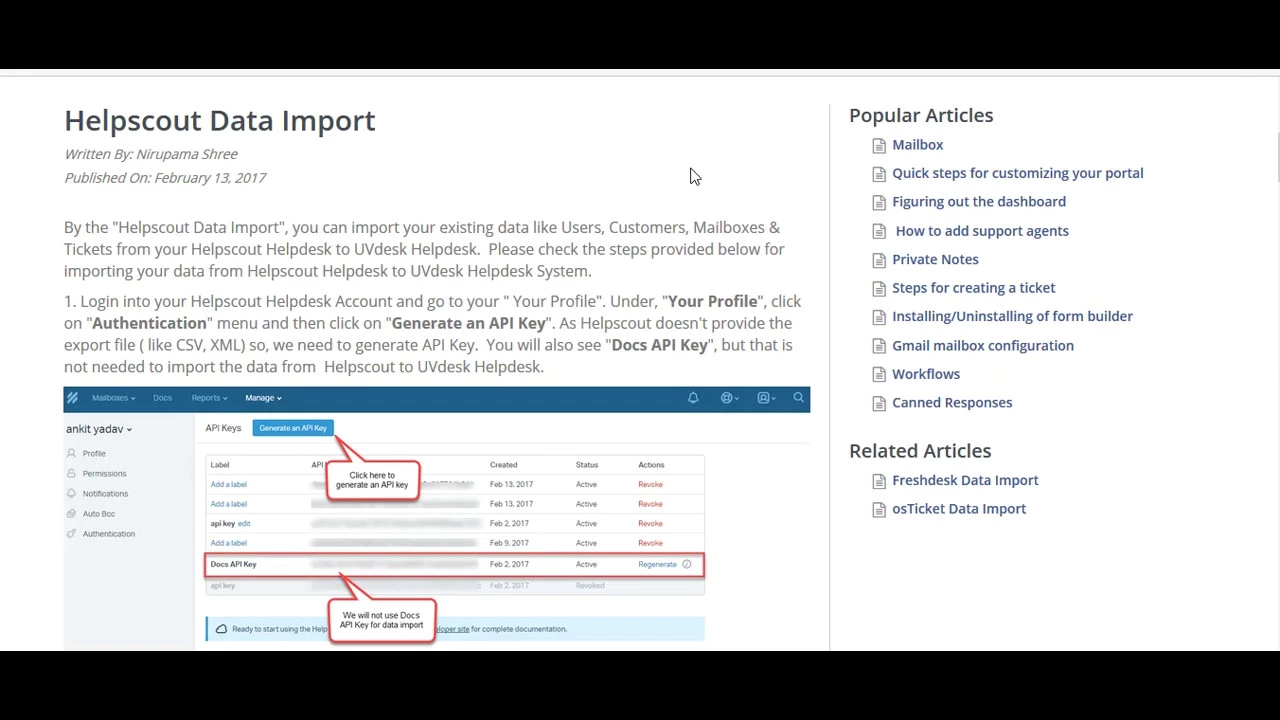Open the Canned Responses article link
The width and height of the screenshot is (1280, 720).
tap(951, 402)
